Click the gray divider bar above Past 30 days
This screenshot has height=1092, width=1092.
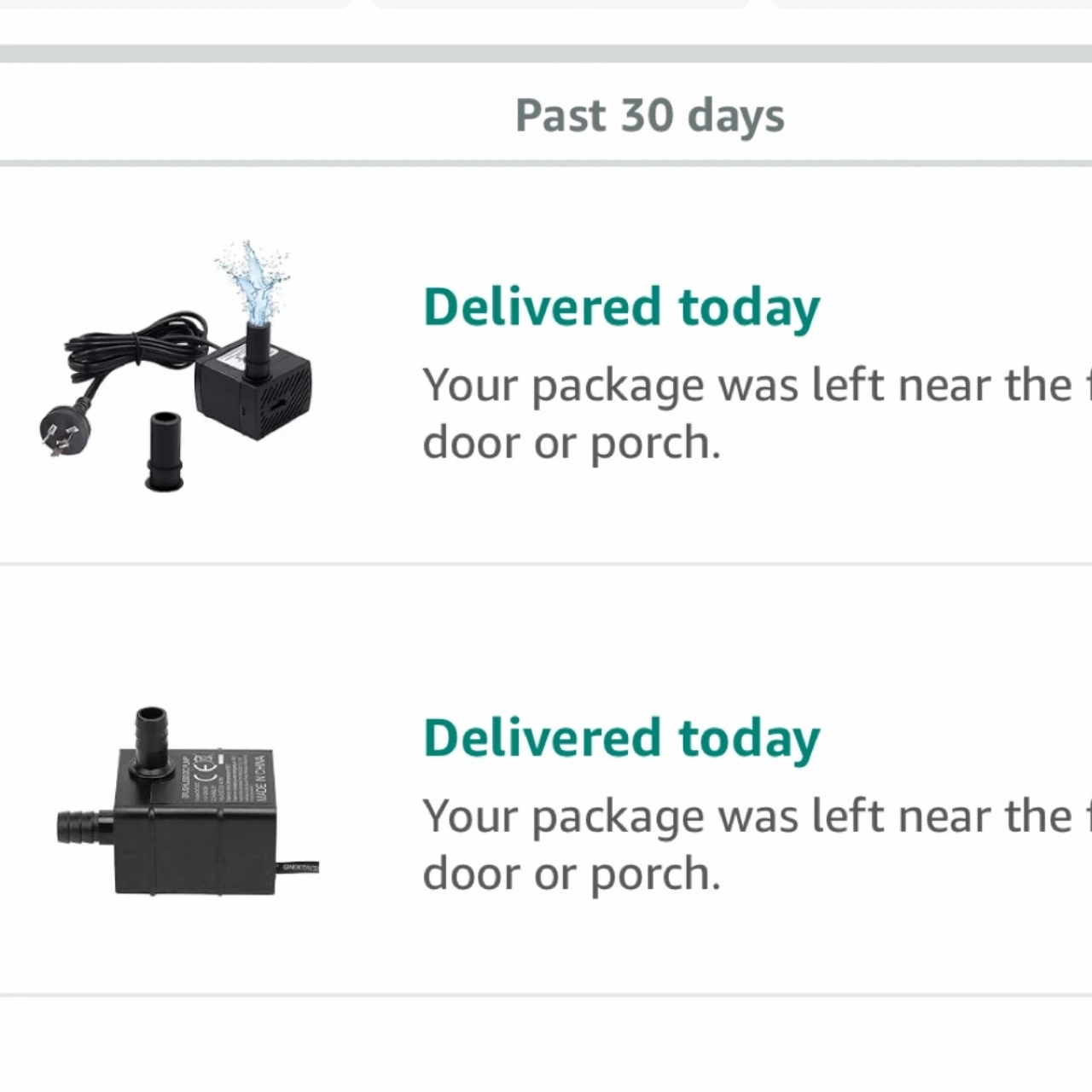point(546,54)
